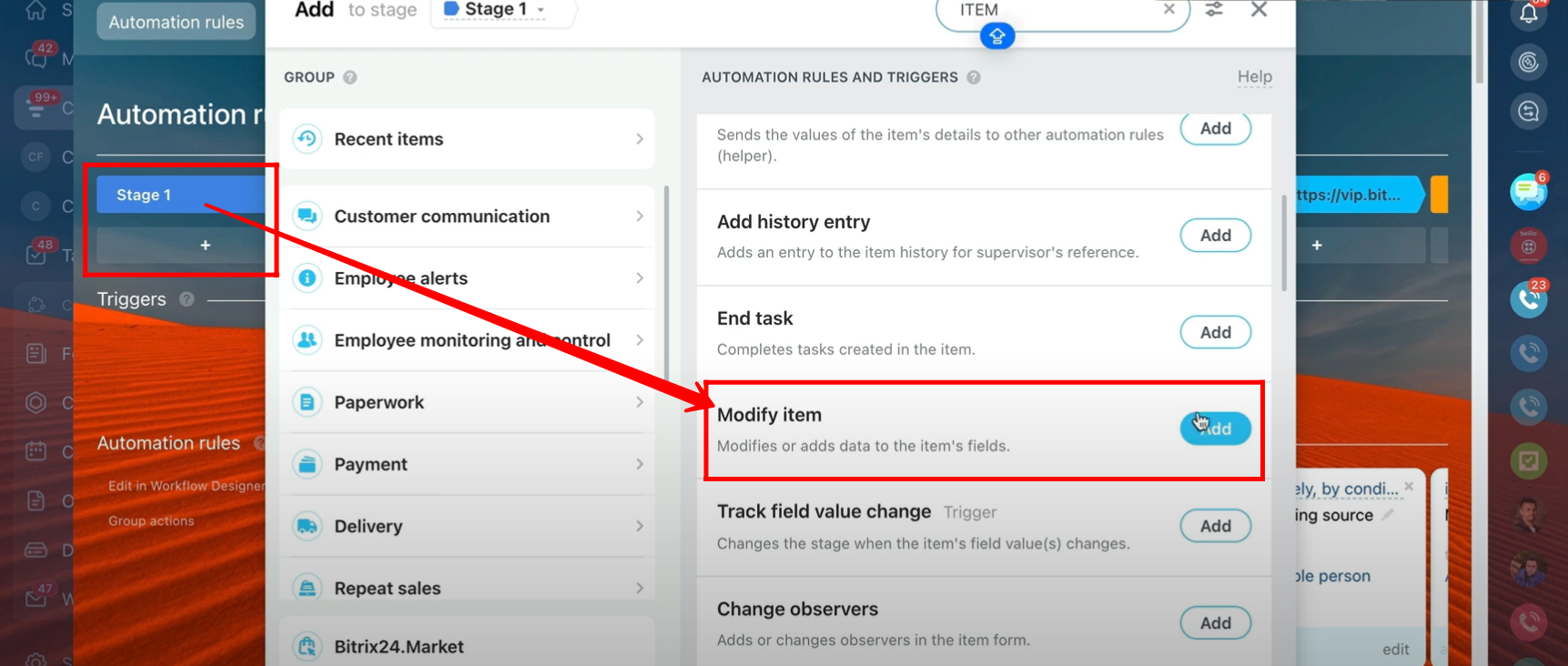Select the blue Stage 1 column header

(181, 195)
